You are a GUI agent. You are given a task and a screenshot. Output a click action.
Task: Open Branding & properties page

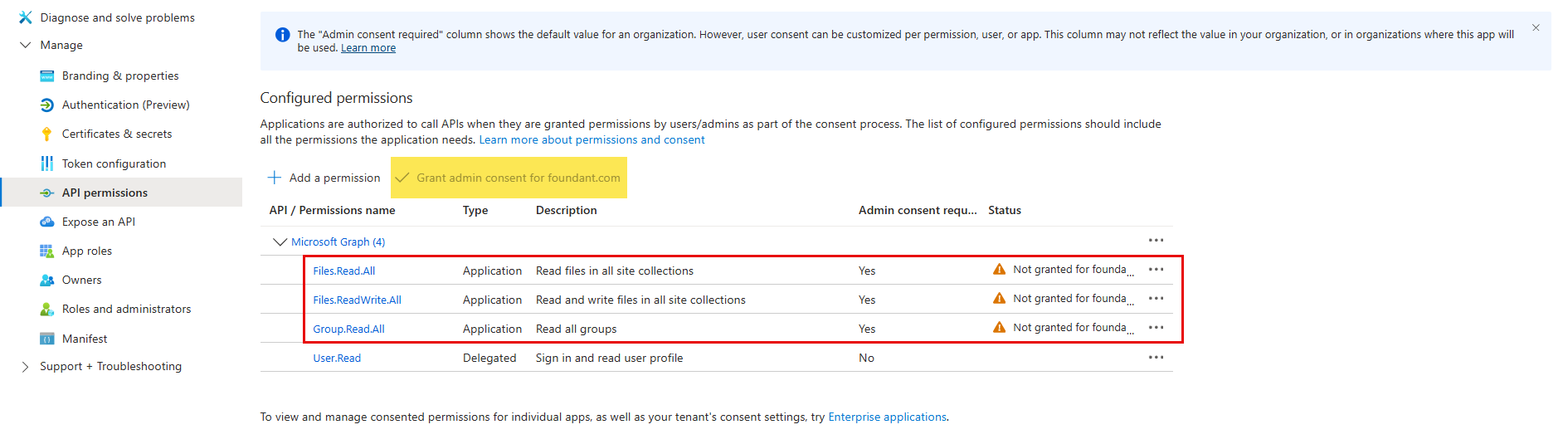[x=120, y=76]
